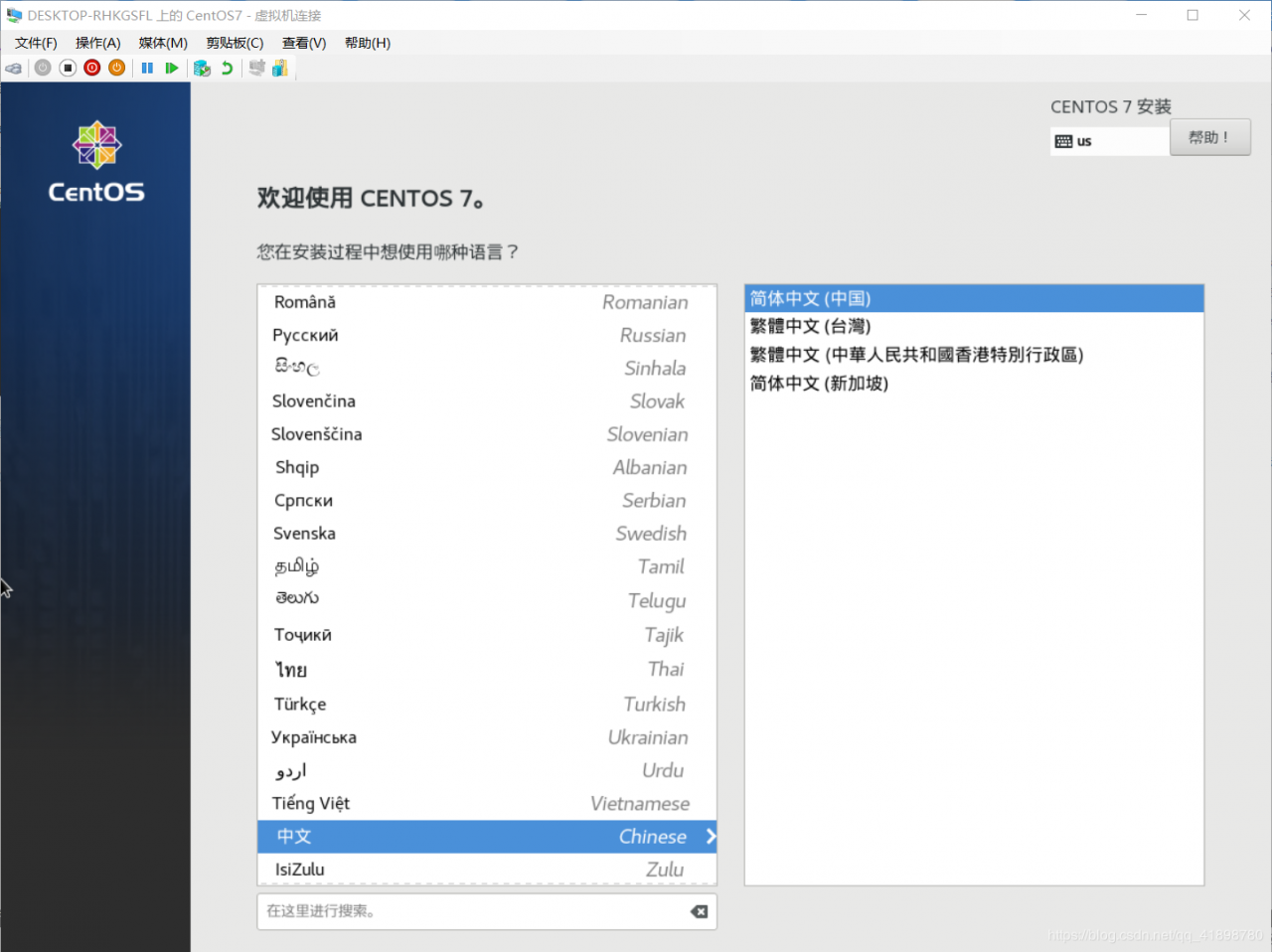Click the orange Save state icon
This screenshot has height=952, width=1272.
click(x=116, y=68)
